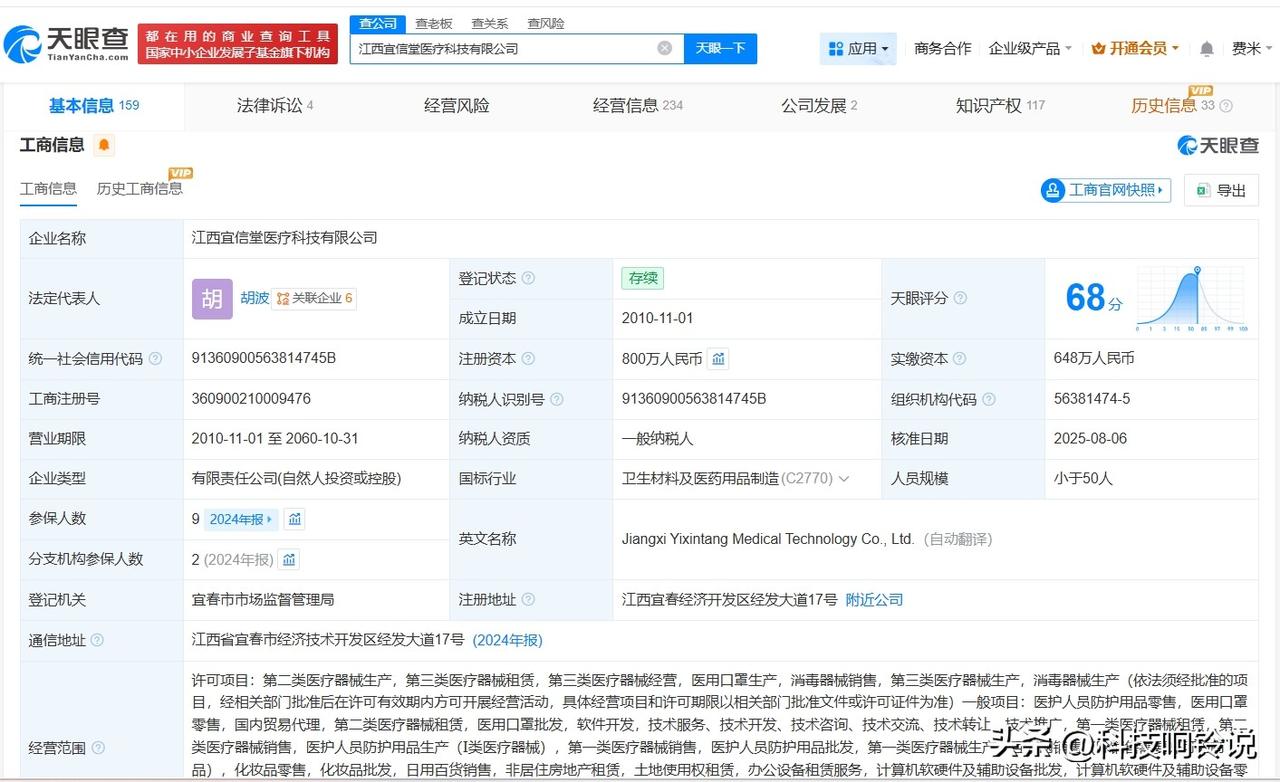Click the 都在用的商业查询工具 red banner
Screen dimensions: 1280x782
coord(238,43)
